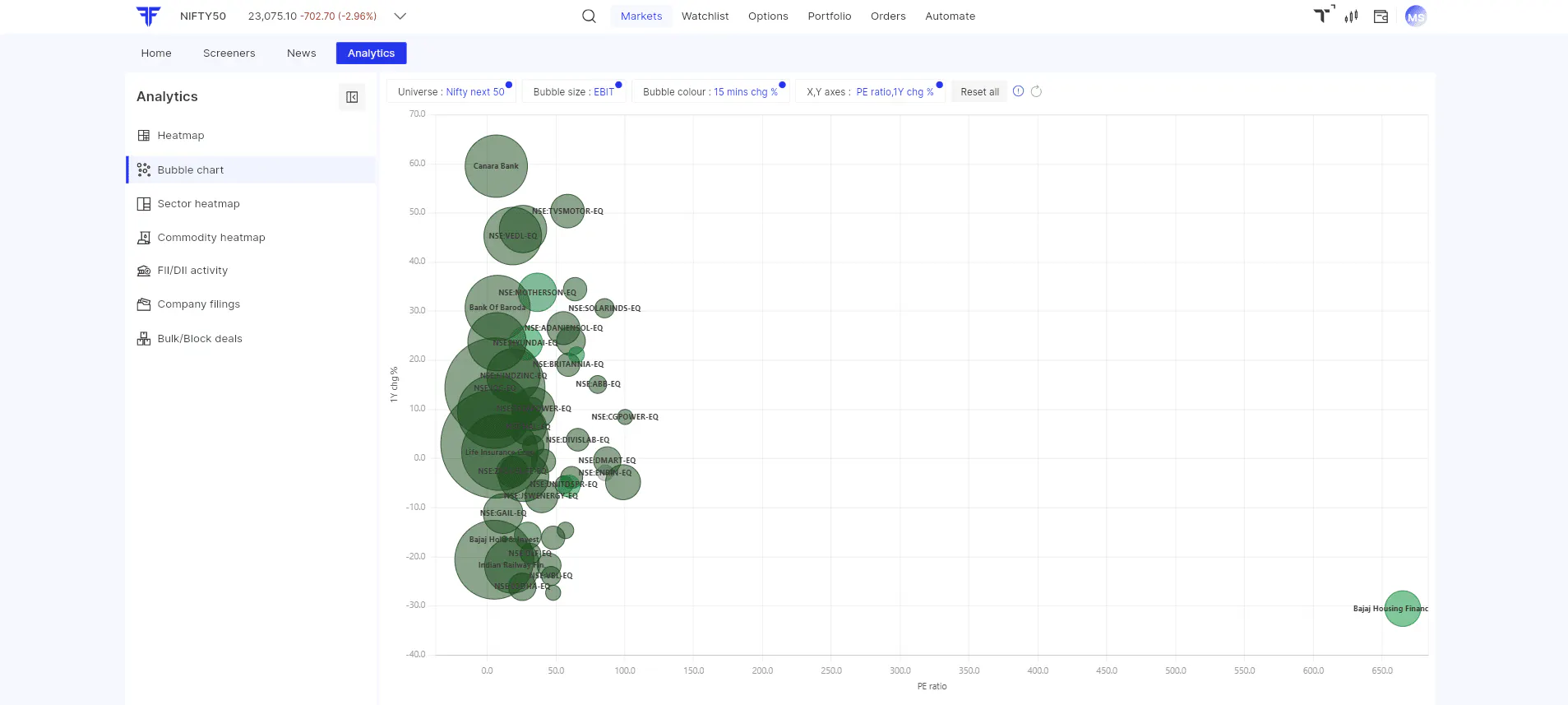The image size is (1568, 705).
Task: Expand the NIFTY50 index dropdown chevron
Action: (400, 16)
